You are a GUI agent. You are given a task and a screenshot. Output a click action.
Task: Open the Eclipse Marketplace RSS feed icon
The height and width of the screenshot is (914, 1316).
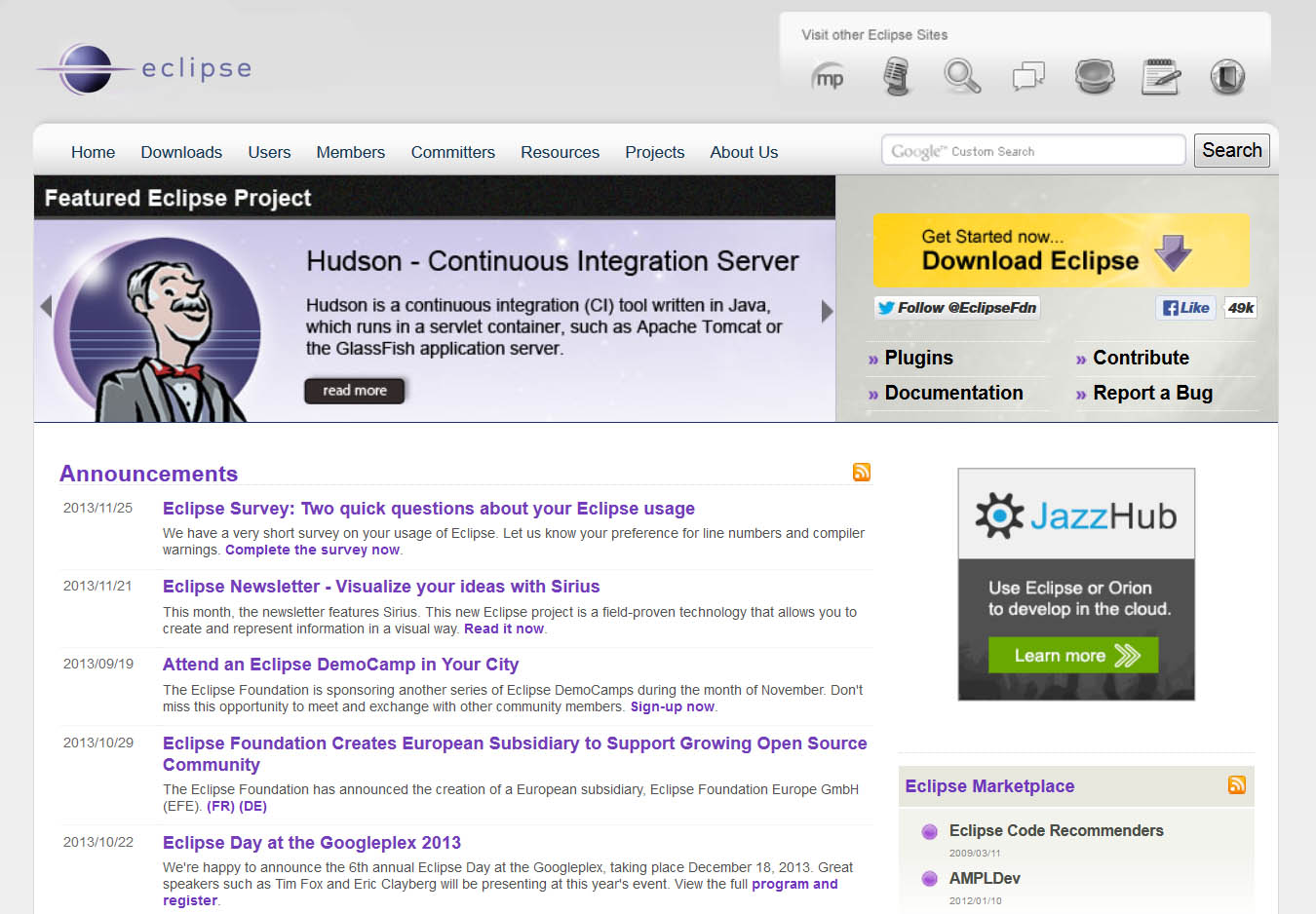1237,784
